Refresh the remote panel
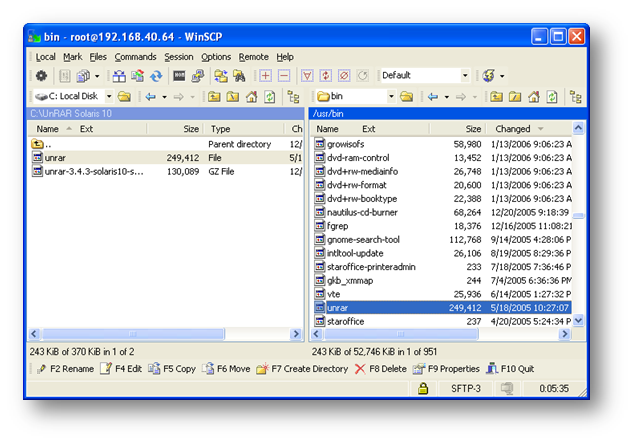 pyautogui.click(x=552, y=97)
